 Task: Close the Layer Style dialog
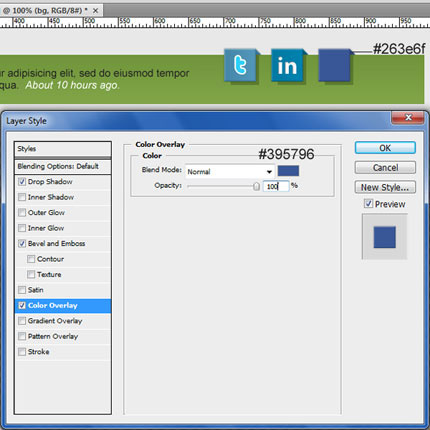pos(408,117)
